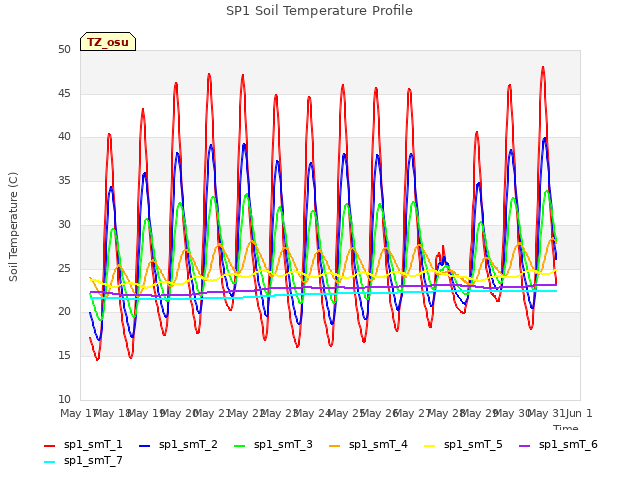Click the TZ_osu annotation label
Image resolution: width=640 pixels, height=480 pixels.
(108, 42)
